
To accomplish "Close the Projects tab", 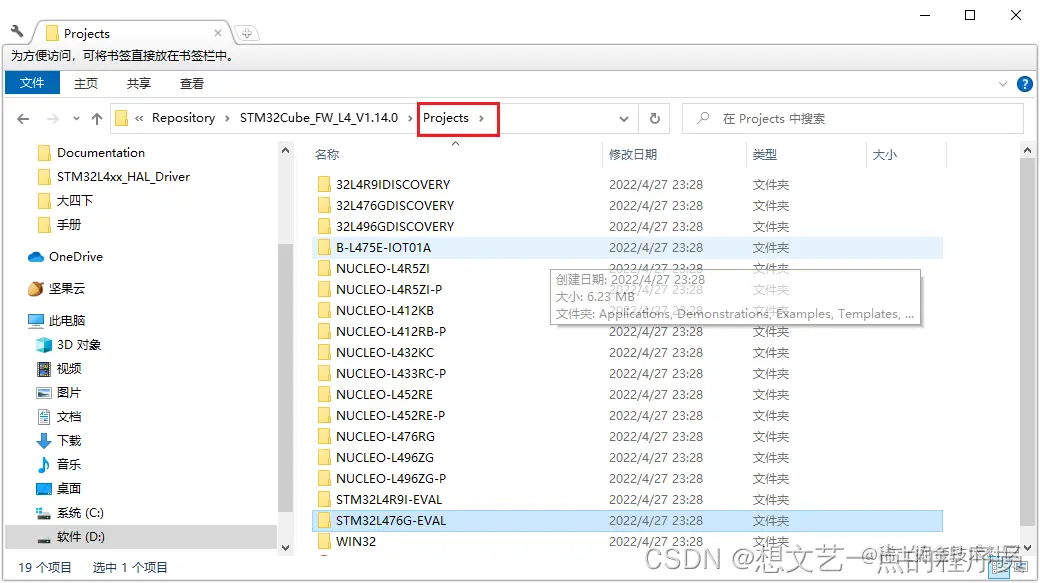I will click(x=218, y=33).
